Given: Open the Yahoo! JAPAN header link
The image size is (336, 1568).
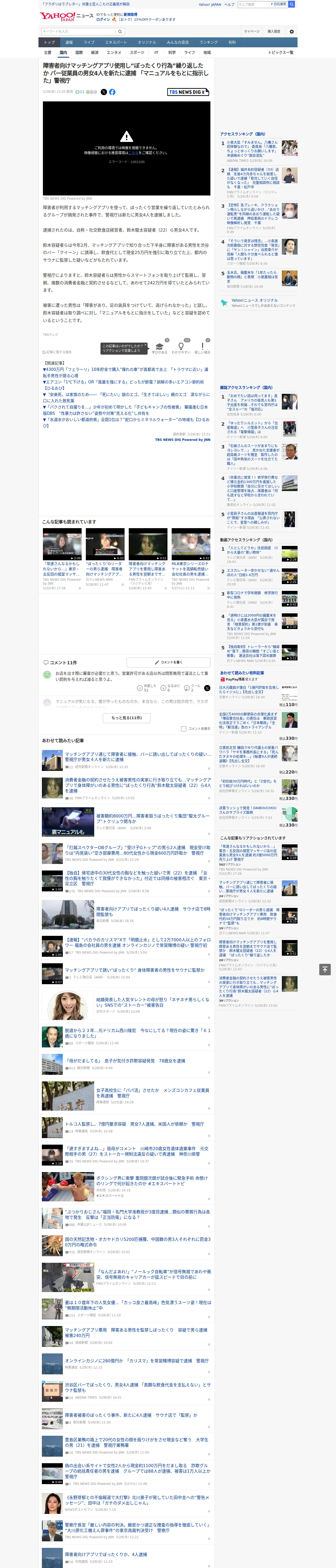Looking at the screenshot, I should [x=210, y=4].
